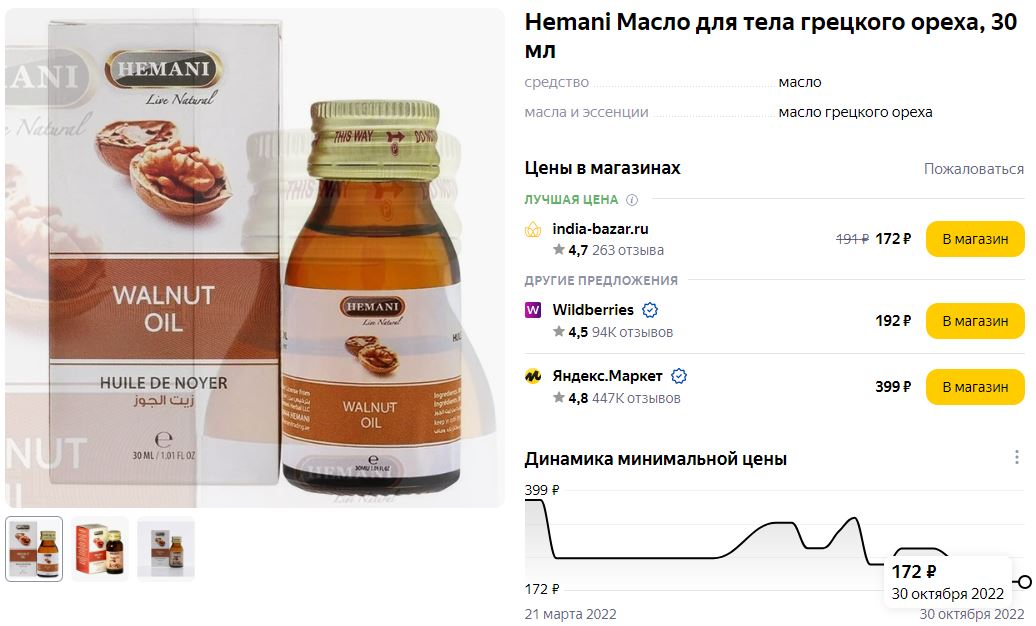Viewport: 1036px width, 626px height.
Task: Click the info icon beside Лучшая цена
Action: point(632,200)
